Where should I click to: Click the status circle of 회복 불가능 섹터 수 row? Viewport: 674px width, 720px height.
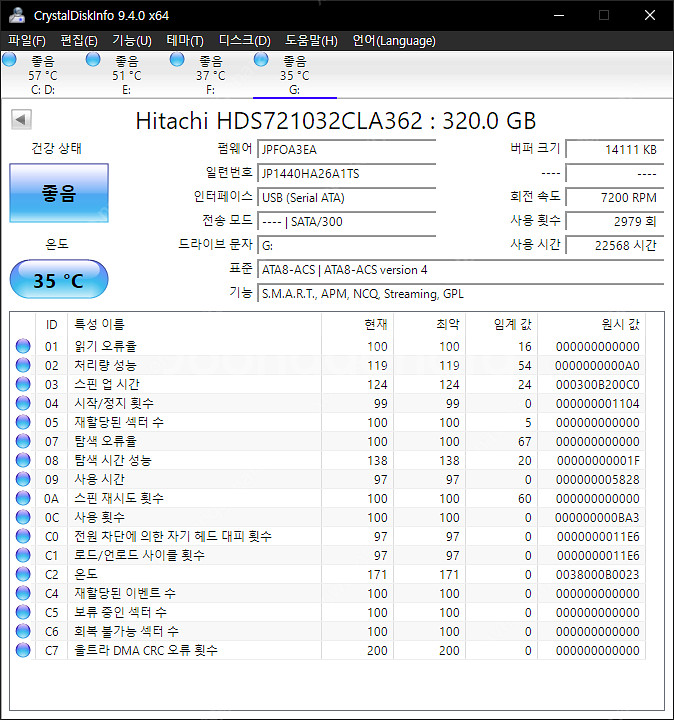(23, 631)
